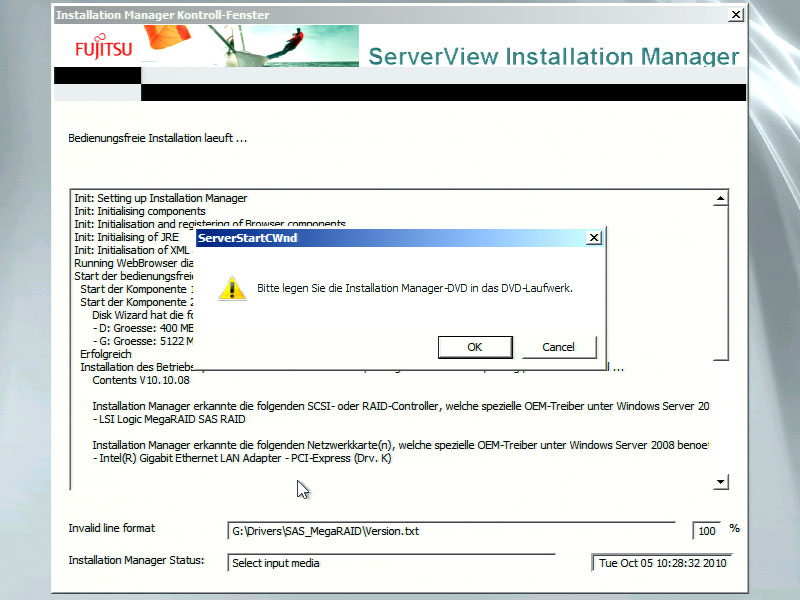Click the G:\Drivers\SAS_MegaRAID\Version.txt field

(x=452, y=531)
